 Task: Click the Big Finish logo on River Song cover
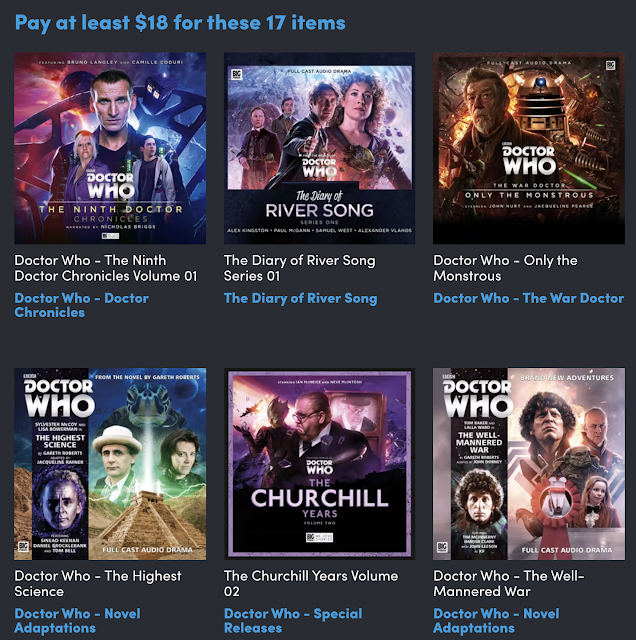(x=237, y=74)
